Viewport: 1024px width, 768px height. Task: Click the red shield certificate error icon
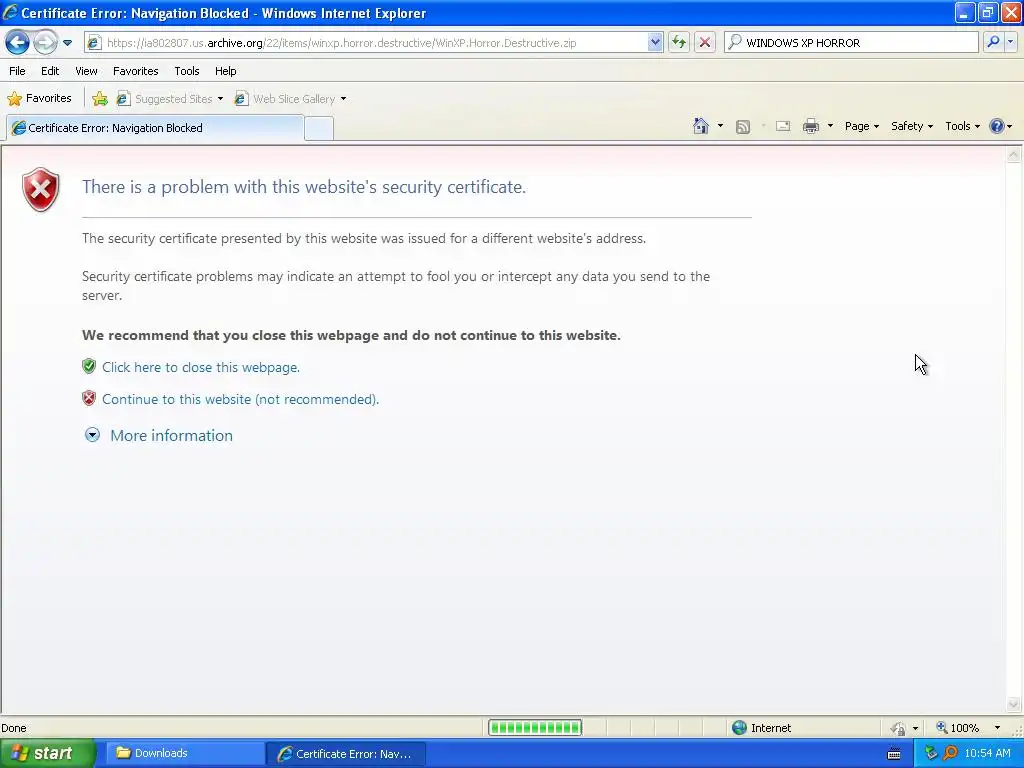pos(40,190)
